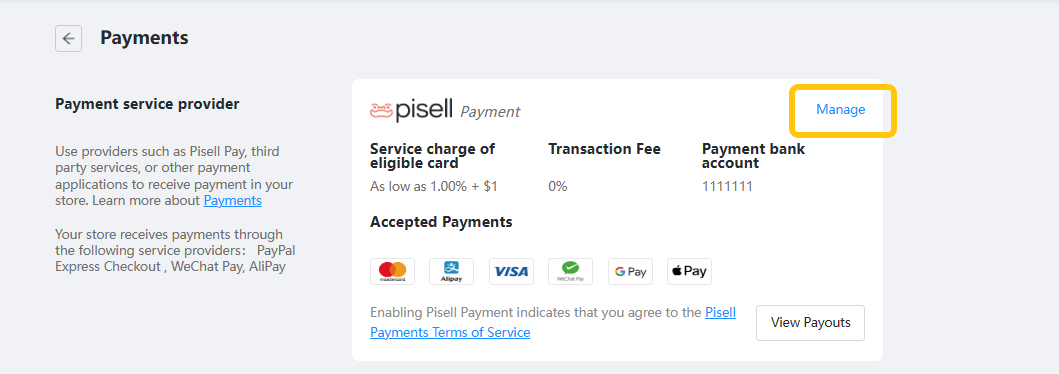
Task: Follow the Learn more about Payments link
Action: (x=232, y=201)
